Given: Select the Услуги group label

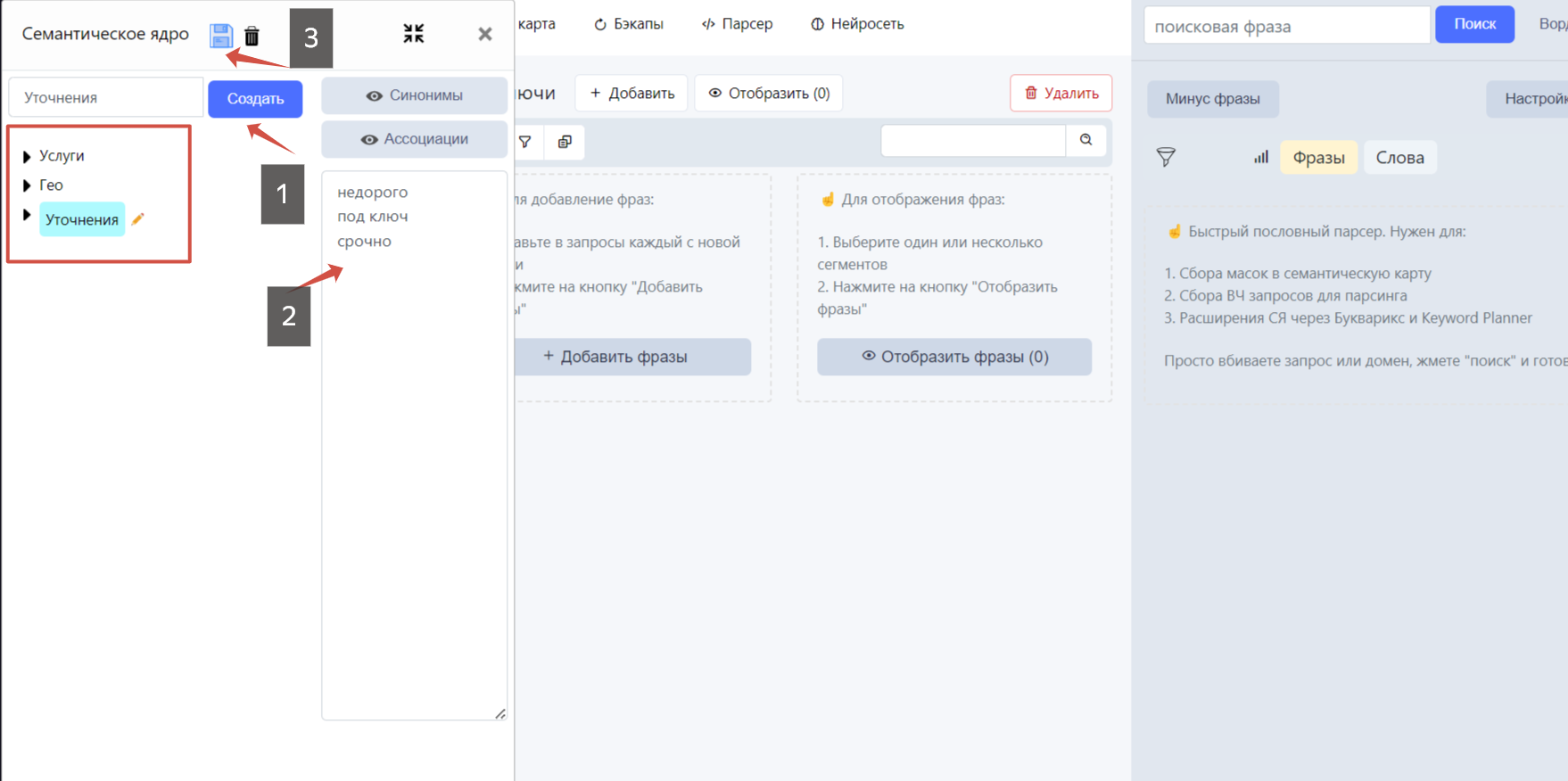Looking at the screenshot, I should tap(62, 156).
